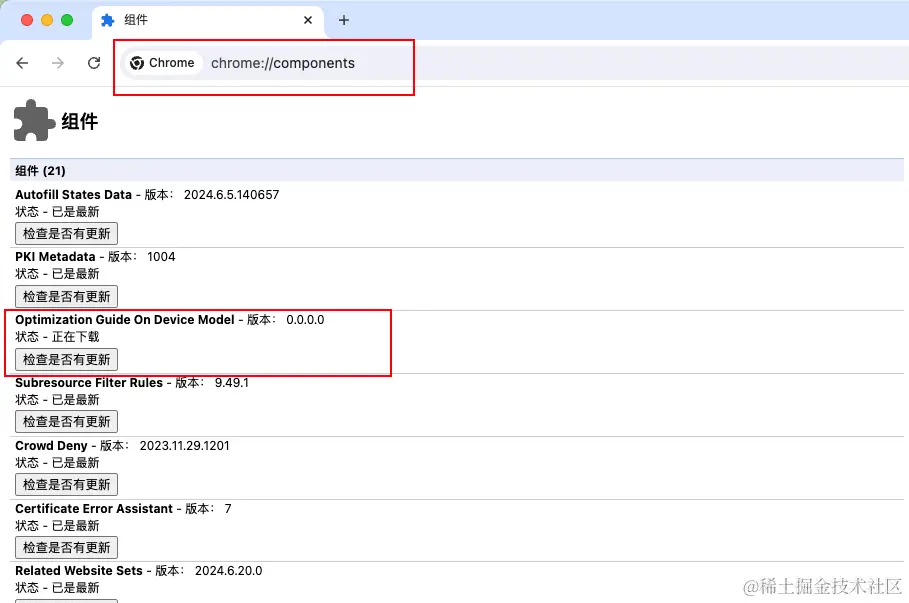Click the 组件 page heading

coord(80,122)
